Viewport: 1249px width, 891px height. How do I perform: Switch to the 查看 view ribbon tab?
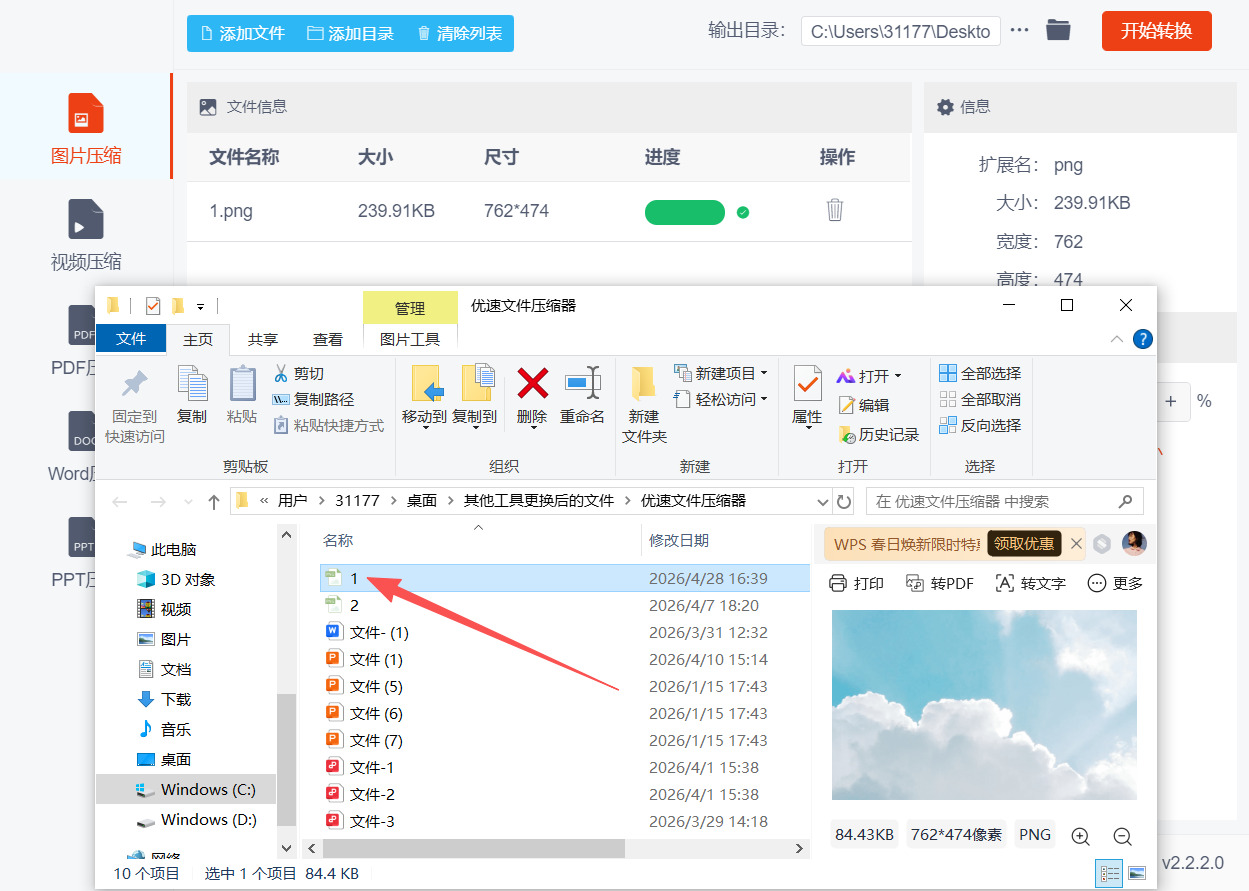(328, 339)
